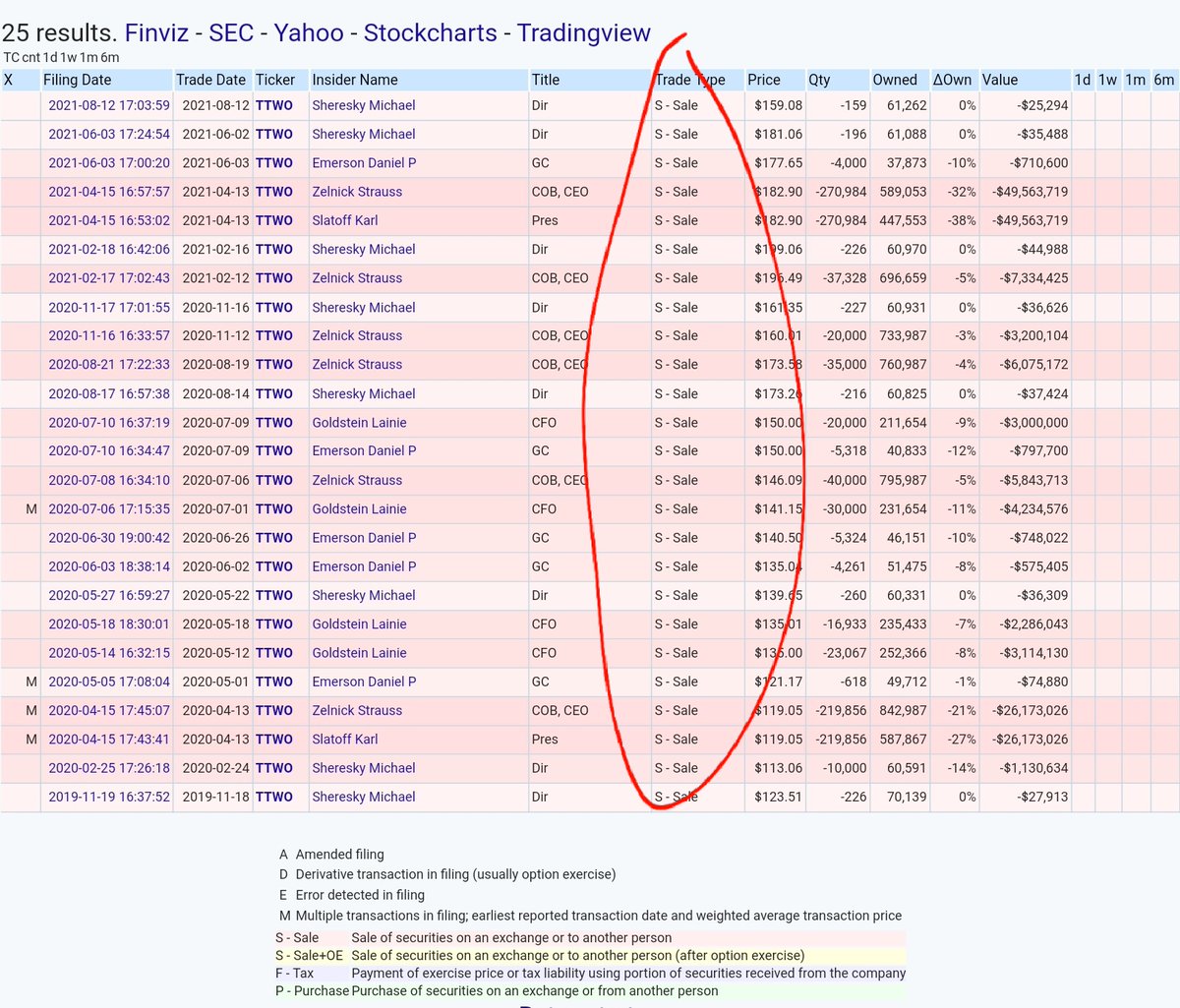Sort by Qty column header
Image resolution: width=1180 pixels, height=1008 pixels.
click(x=819, y=80)
